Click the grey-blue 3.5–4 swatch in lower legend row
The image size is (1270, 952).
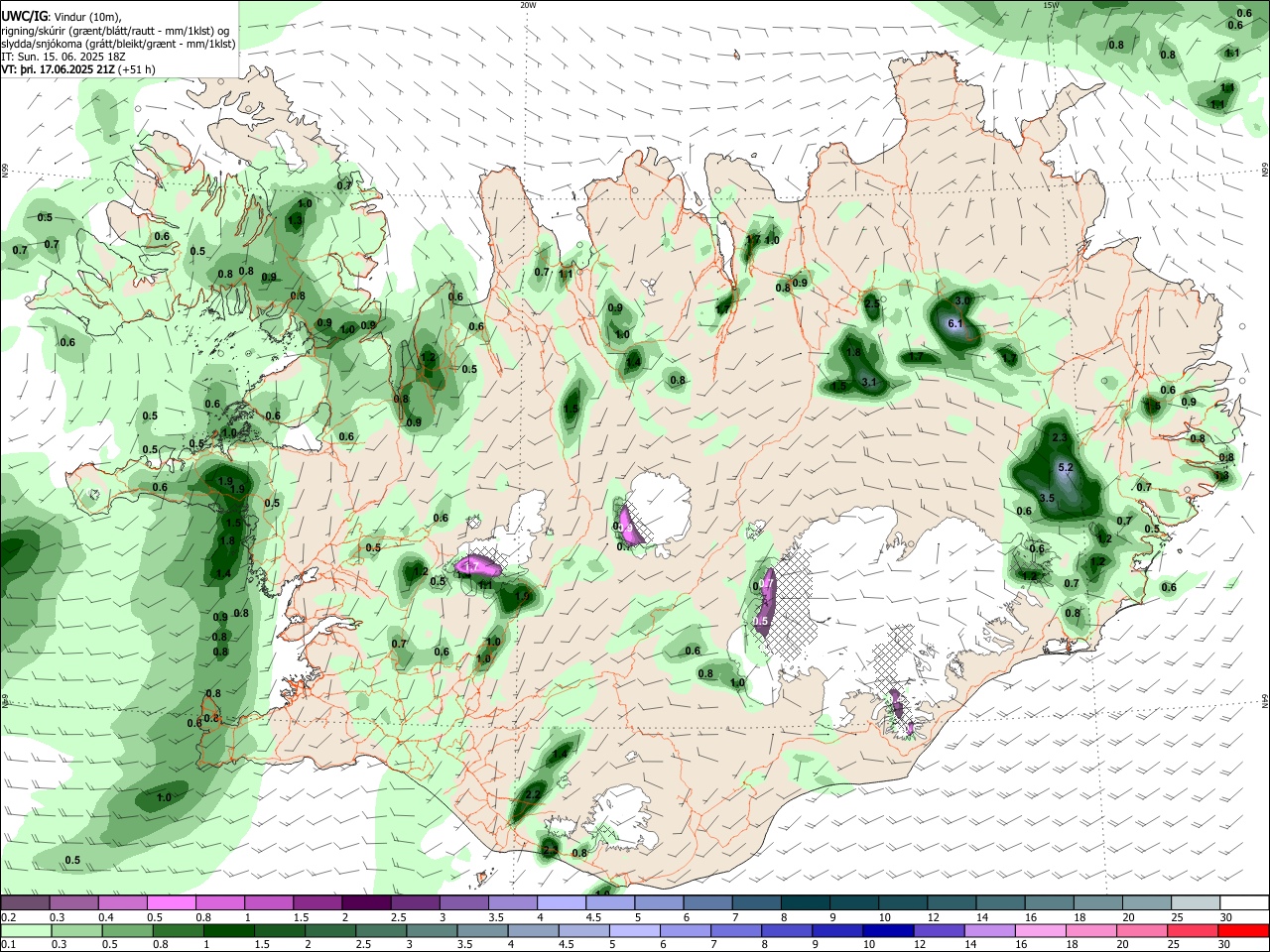[x=484, y=930]
